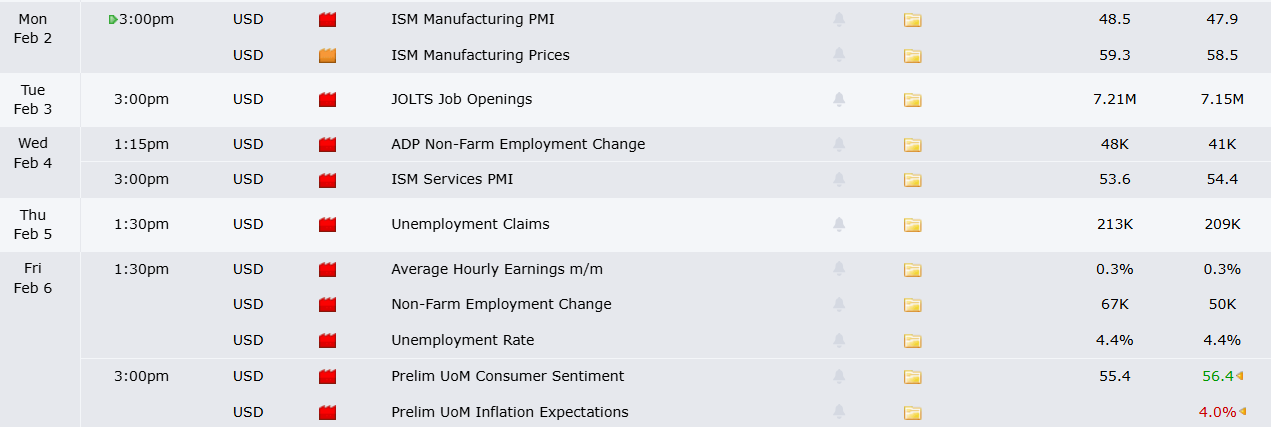
Task: Toggle alert bell for ADP Non-Farm Employment Change
Action: 839,145
